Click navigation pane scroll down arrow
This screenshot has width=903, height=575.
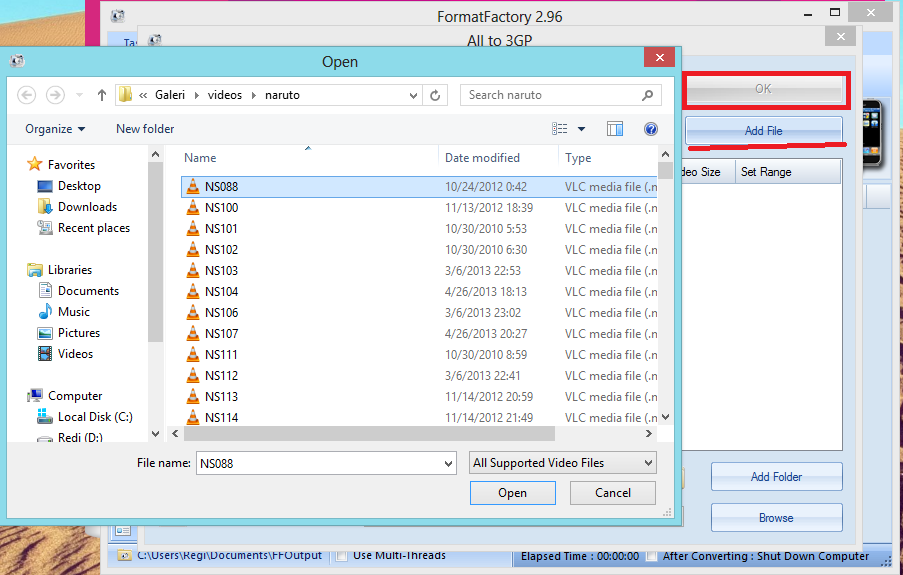coord(155,433)
